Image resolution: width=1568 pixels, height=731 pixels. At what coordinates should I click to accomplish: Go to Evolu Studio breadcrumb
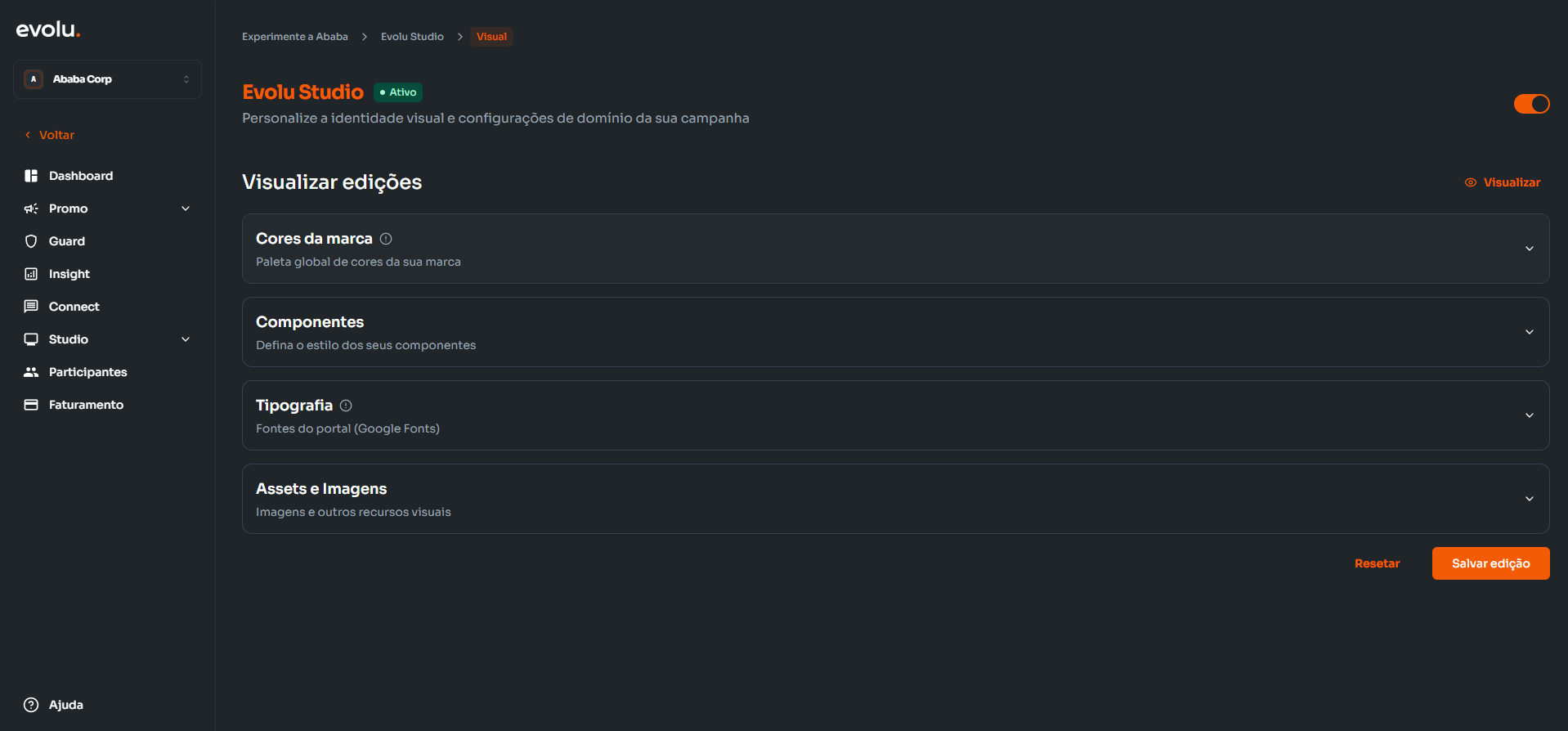click(x=412, y=37)
